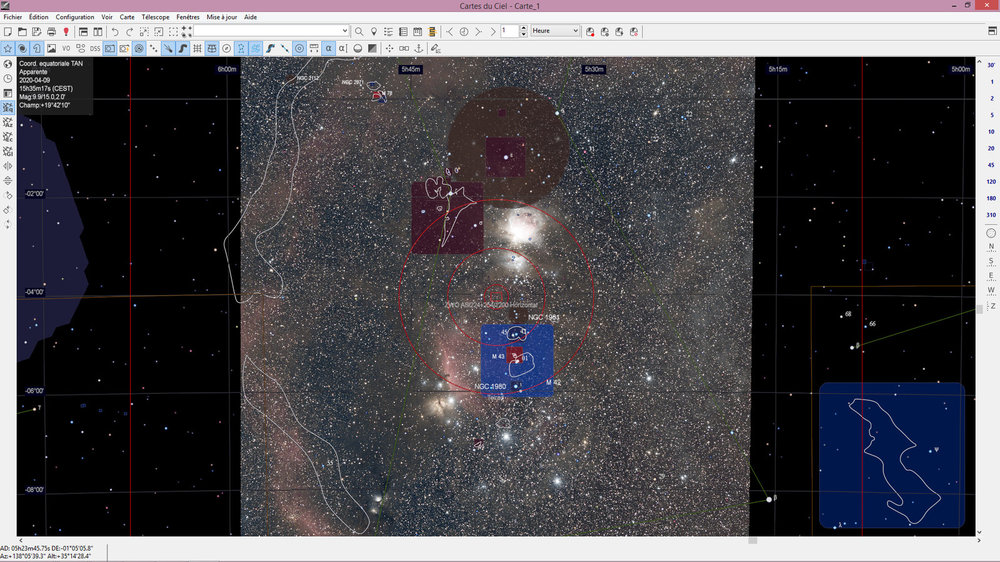
Task: Increase the time step value with the up arrow
Action: (524, 28)
